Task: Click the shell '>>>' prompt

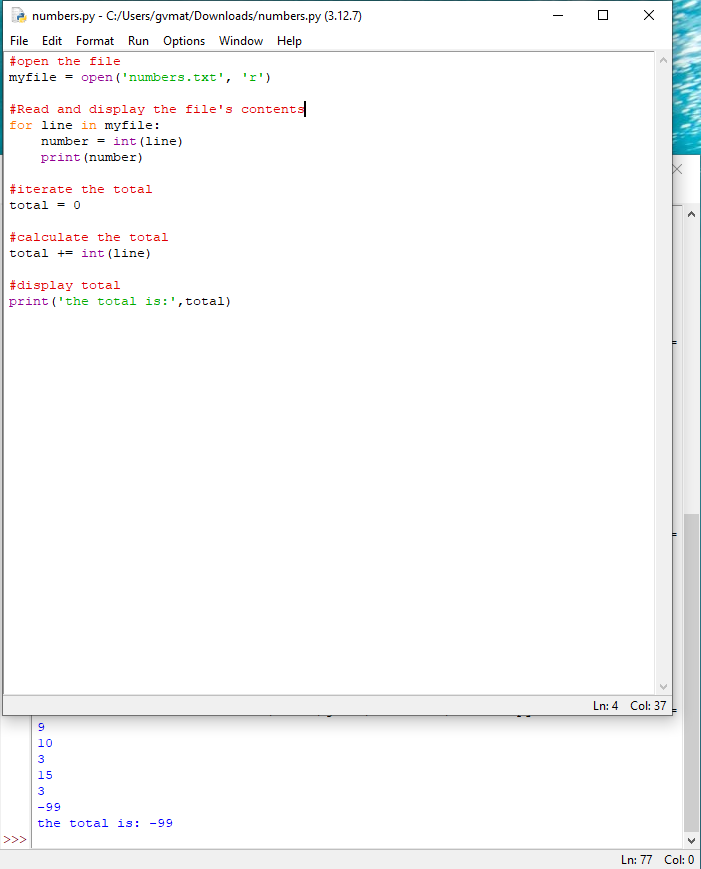Action: tap(15, 840)
